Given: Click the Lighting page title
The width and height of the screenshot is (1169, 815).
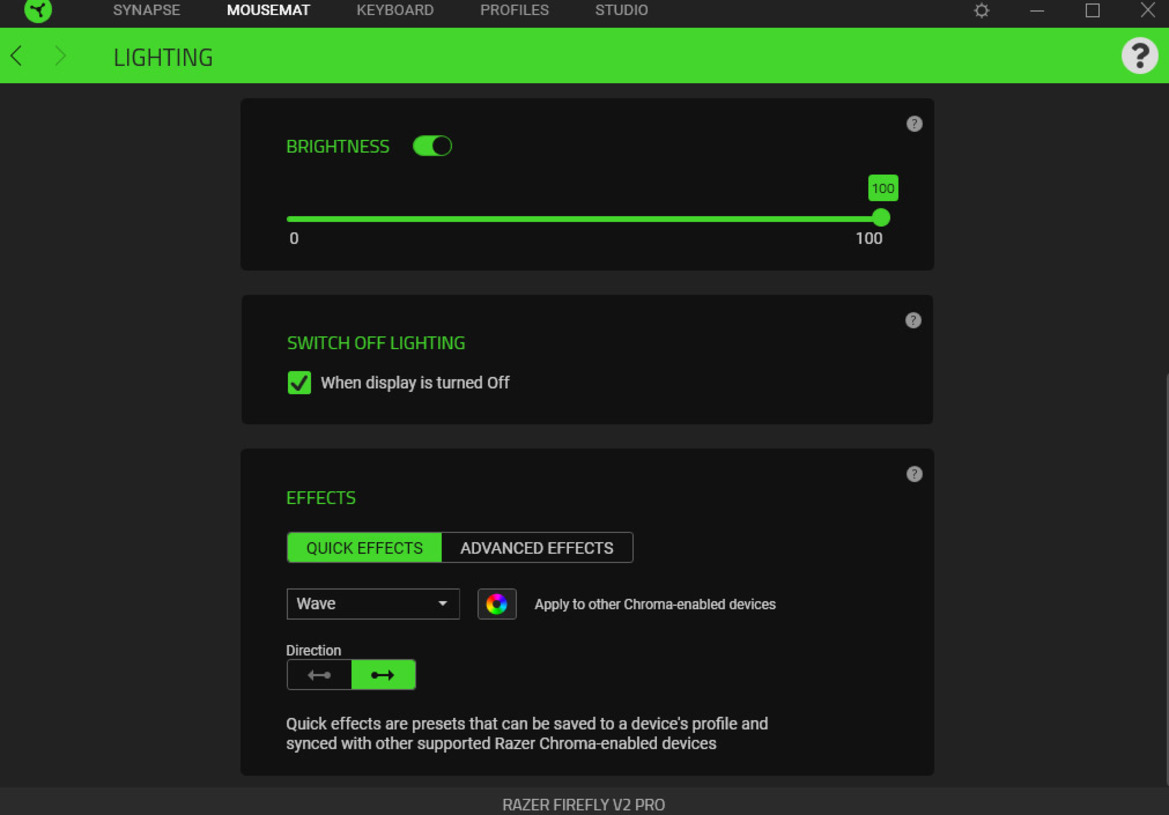Looking at the screenshot, I should pos(163,57).
